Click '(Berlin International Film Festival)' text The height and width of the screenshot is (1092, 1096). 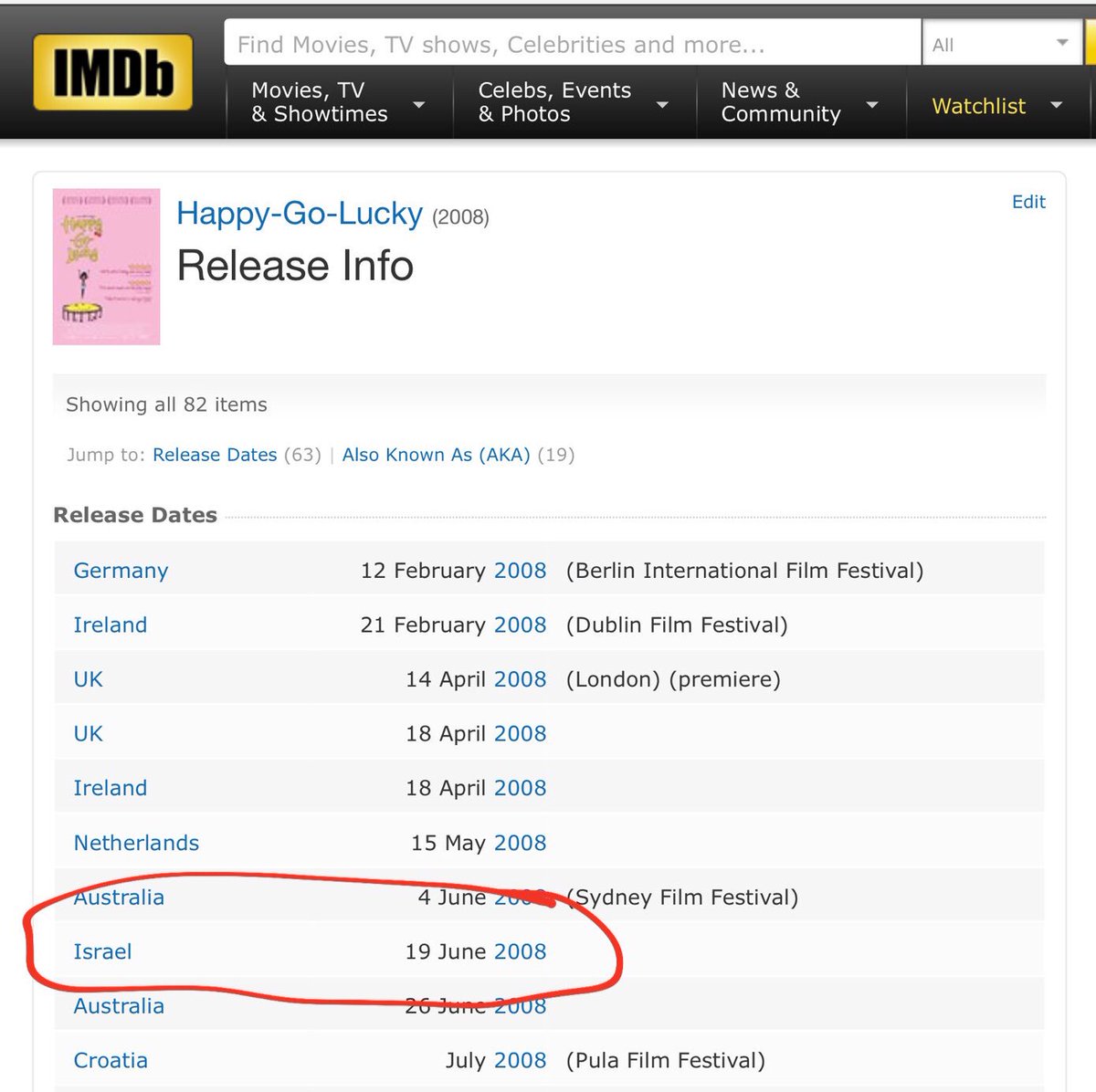(x=744, y=571)
